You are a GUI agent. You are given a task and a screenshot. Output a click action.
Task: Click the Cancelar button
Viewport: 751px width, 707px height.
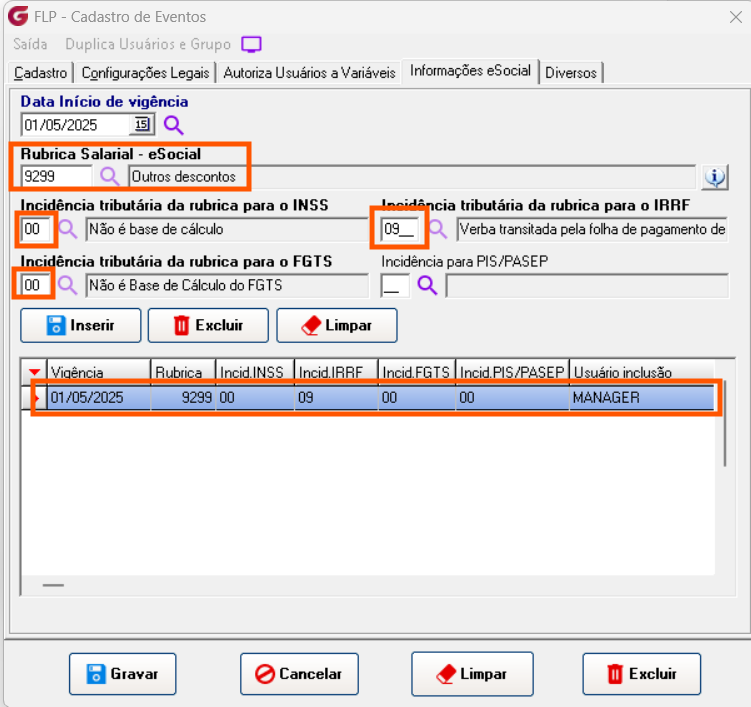coord(299,674)
